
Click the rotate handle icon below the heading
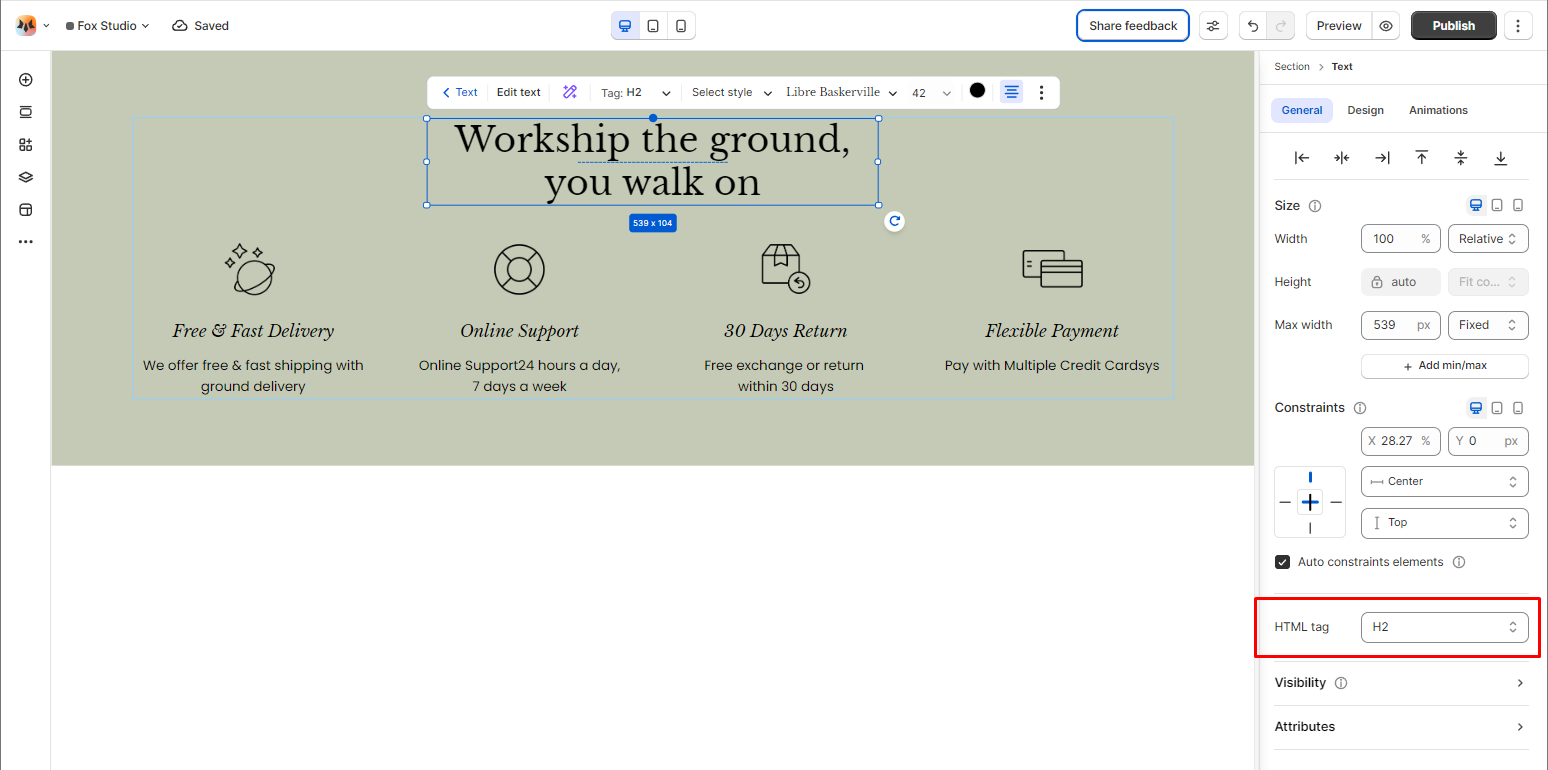895,221
